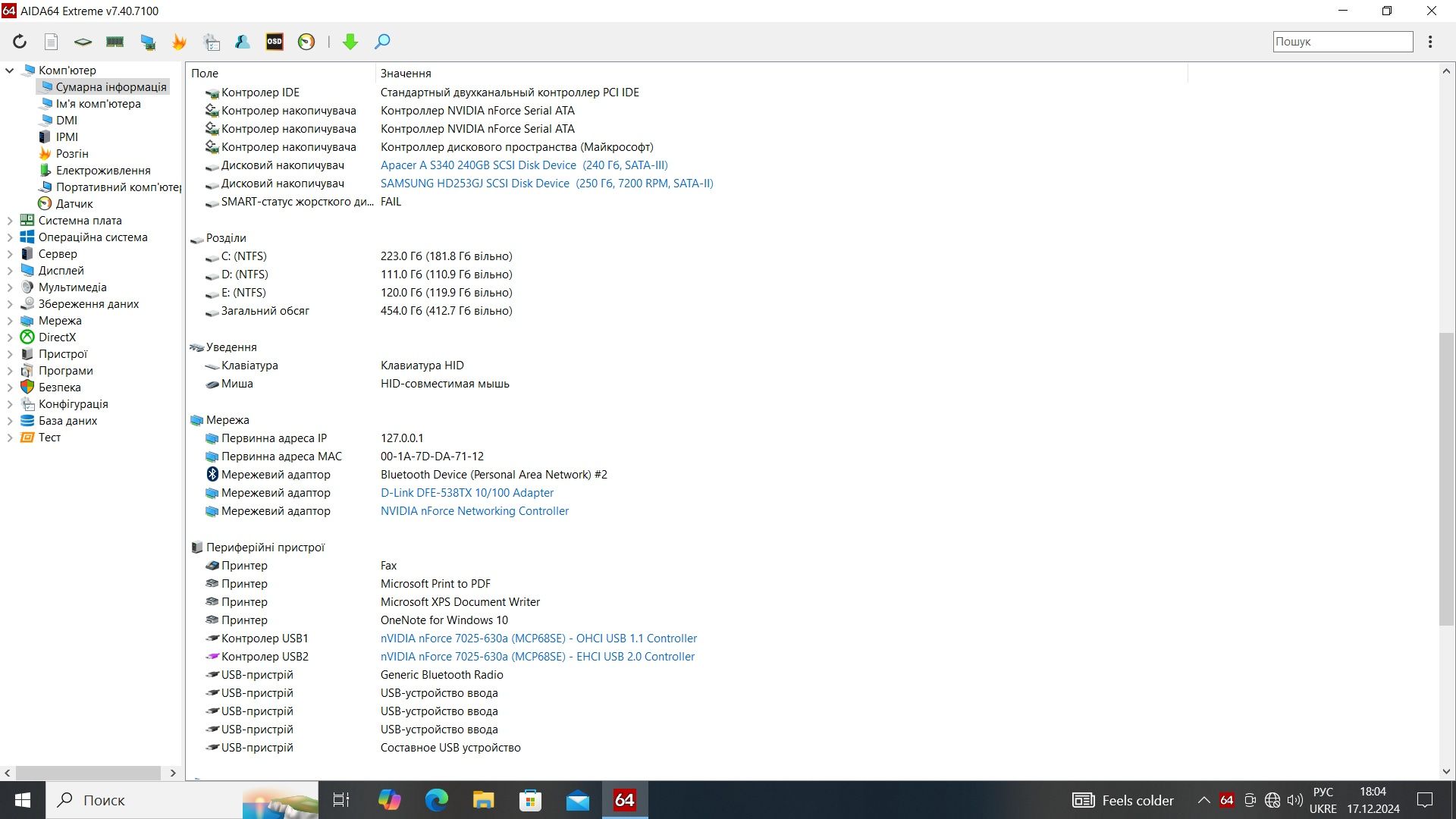Select the Безпека tree item

(x=60, y=388)
